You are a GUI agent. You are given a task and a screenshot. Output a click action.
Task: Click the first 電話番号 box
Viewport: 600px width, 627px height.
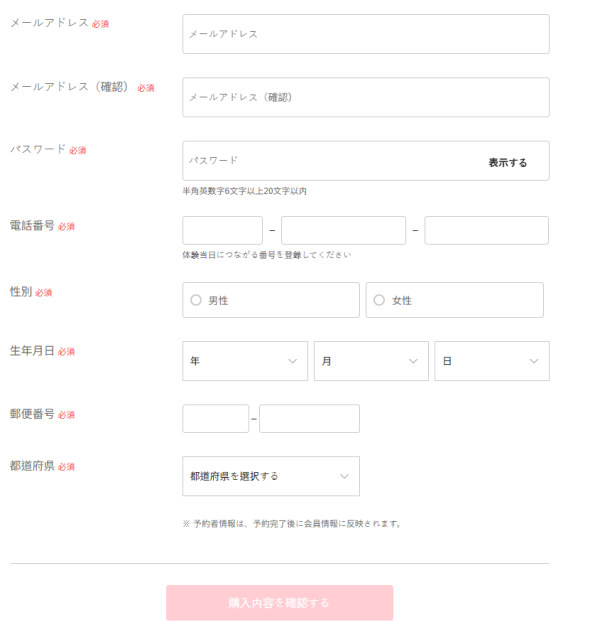222,231
